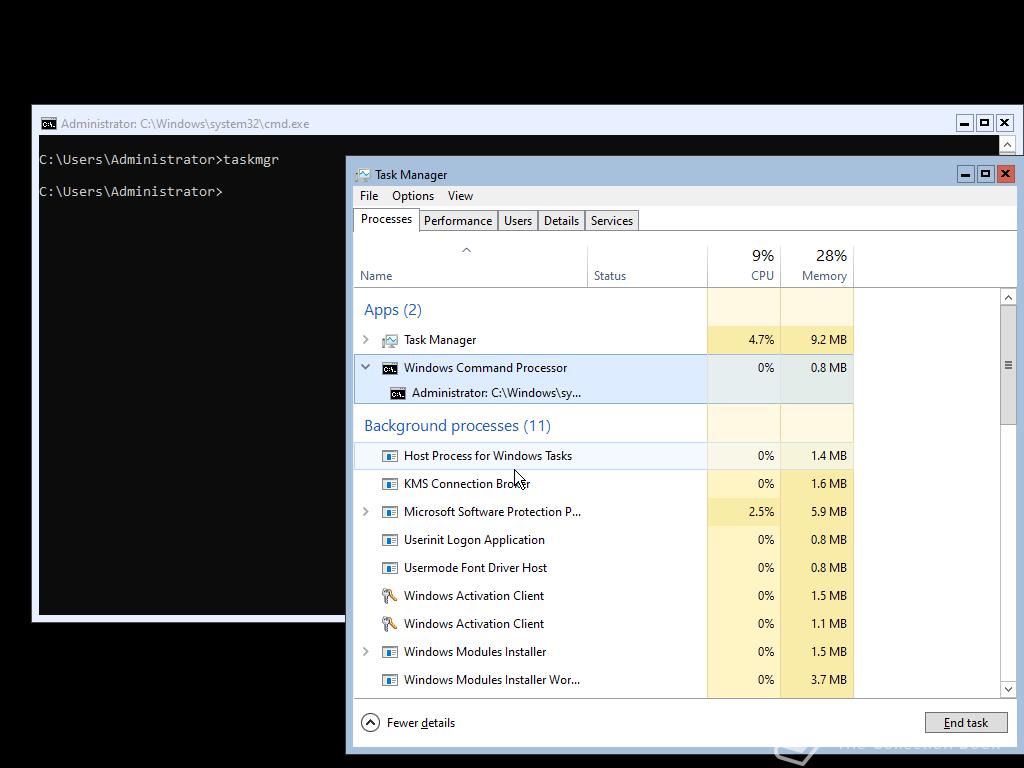Click the Usermode Font Driver Host icon
The width and height of the screenshot is (1024, 768).
[x=390, y=568]
